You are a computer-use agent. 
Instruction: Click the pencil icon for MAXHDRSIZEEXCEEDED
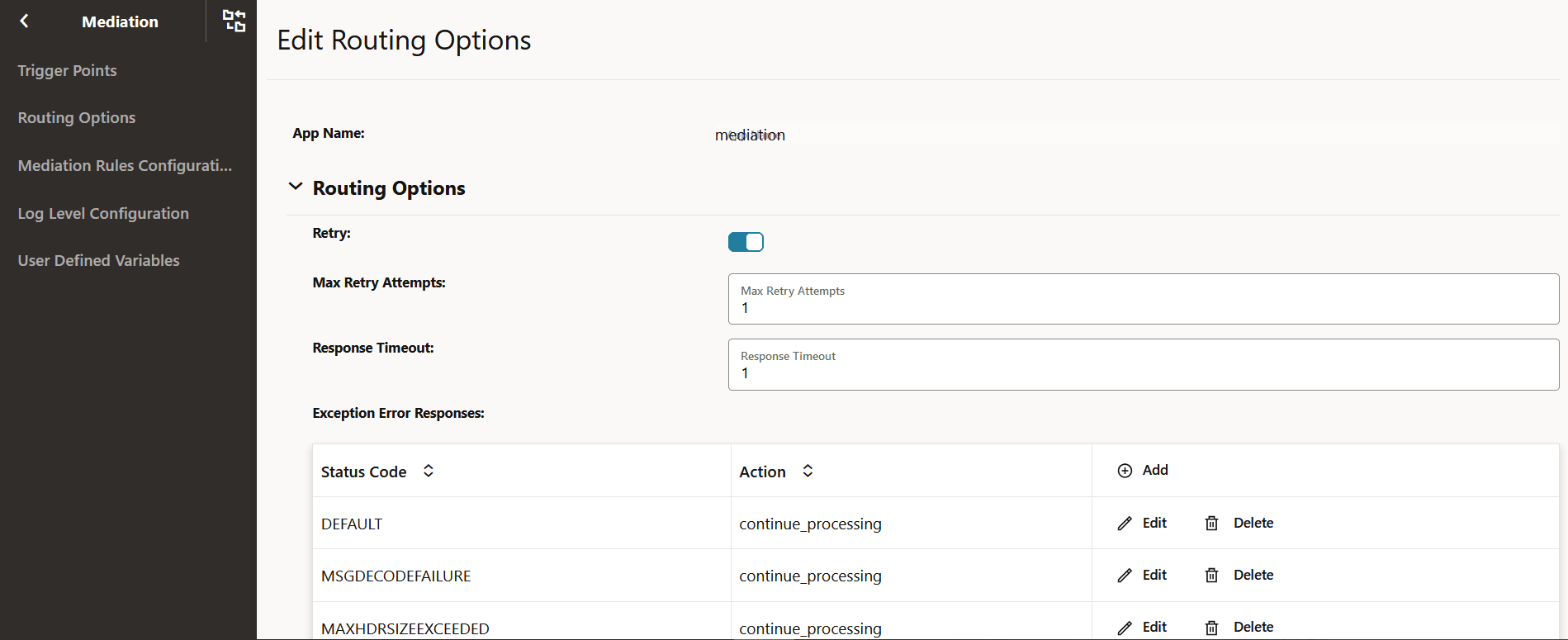click(x=1125, y=628)
